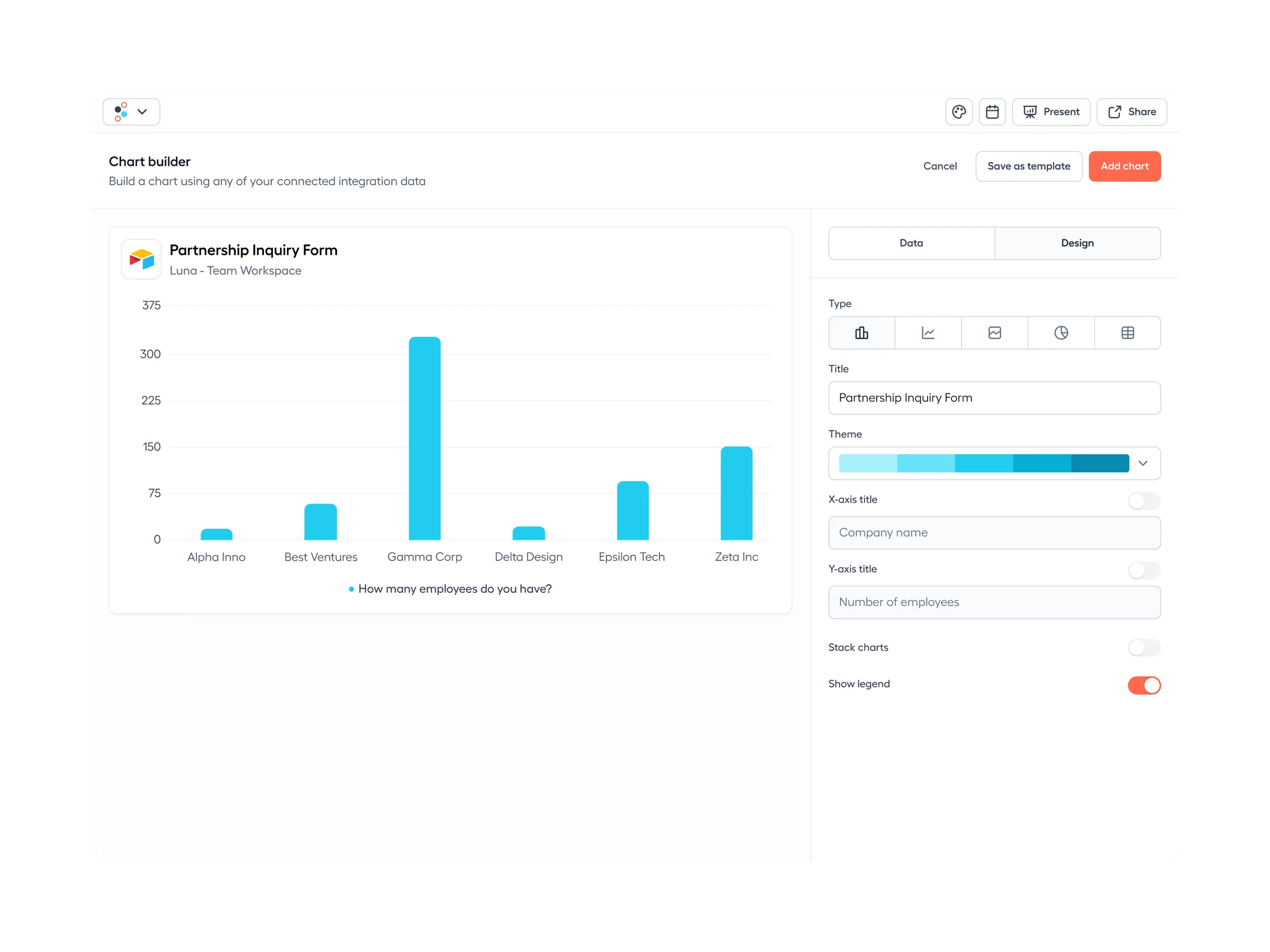This screenshot has height=952, width=1270.
Task: Select the bar chart type icon
Action: (x=862, y=333)
